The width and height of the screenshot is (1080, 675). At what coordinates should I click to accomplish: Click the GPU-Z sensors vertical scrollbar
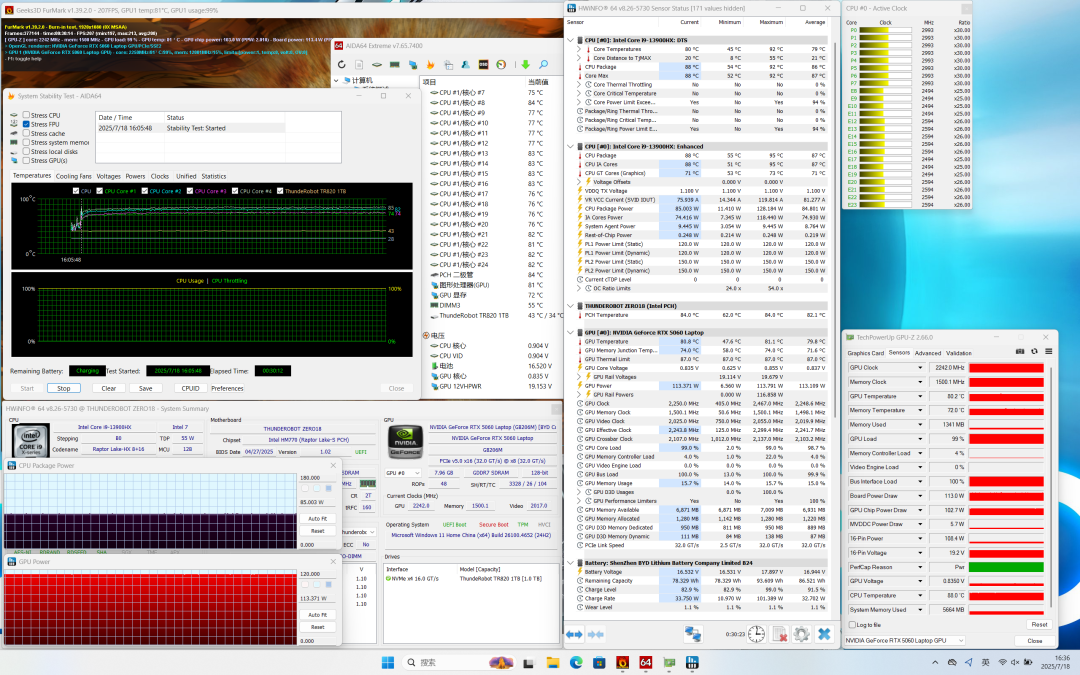point(1052,486)
